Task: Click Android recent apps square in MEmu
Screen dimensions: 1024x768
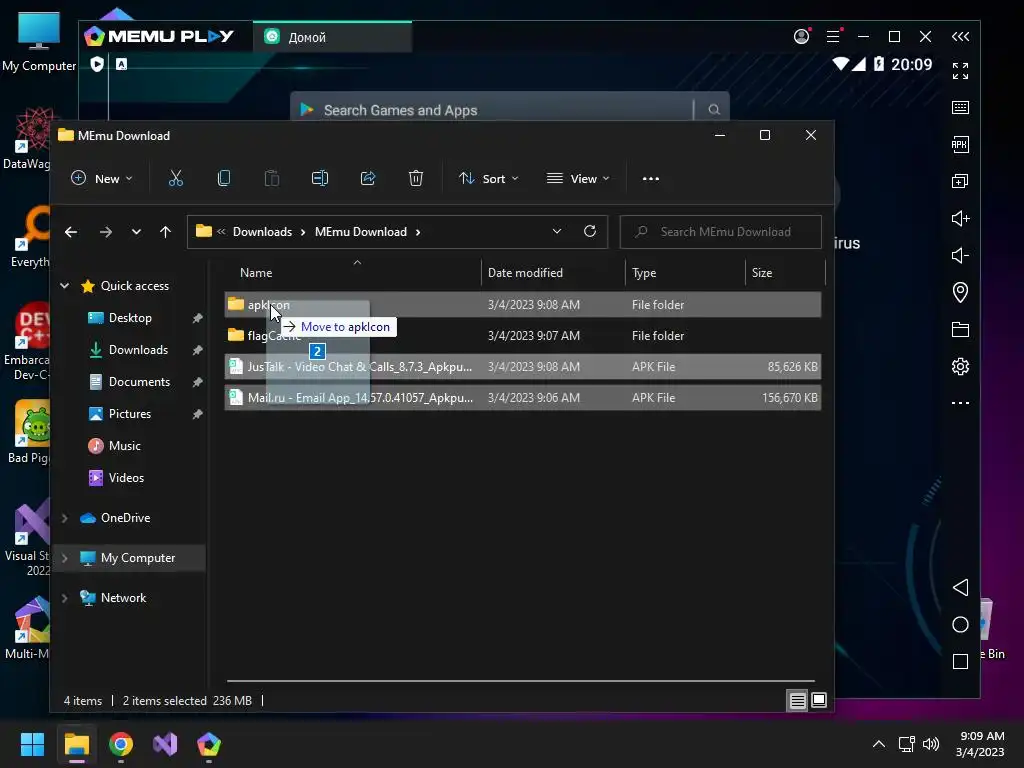Action: pyautogui.click(x=960, y=662)
